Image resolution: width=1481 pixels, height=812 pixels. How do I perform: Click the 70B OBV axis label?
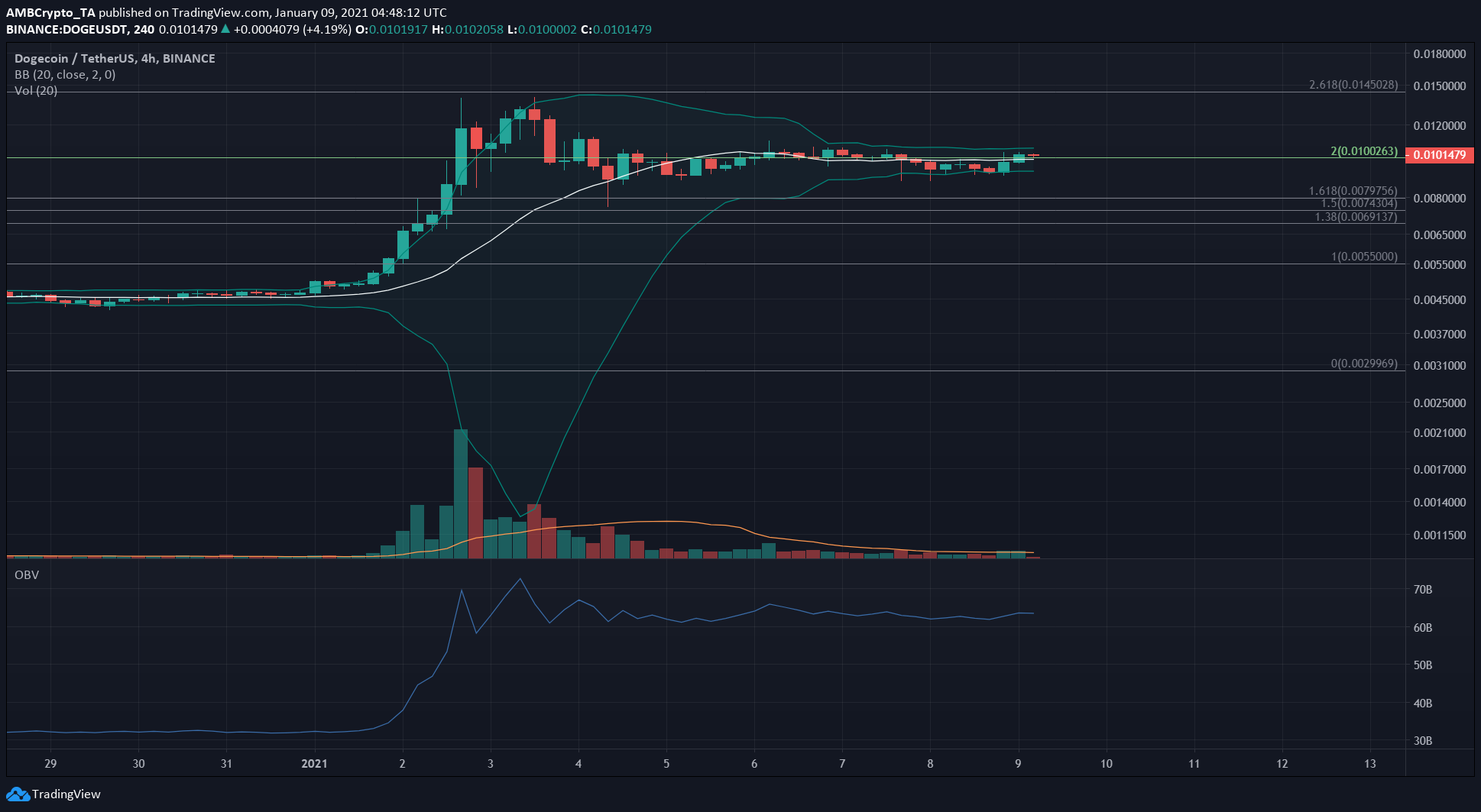click(x=1423, y=590)
